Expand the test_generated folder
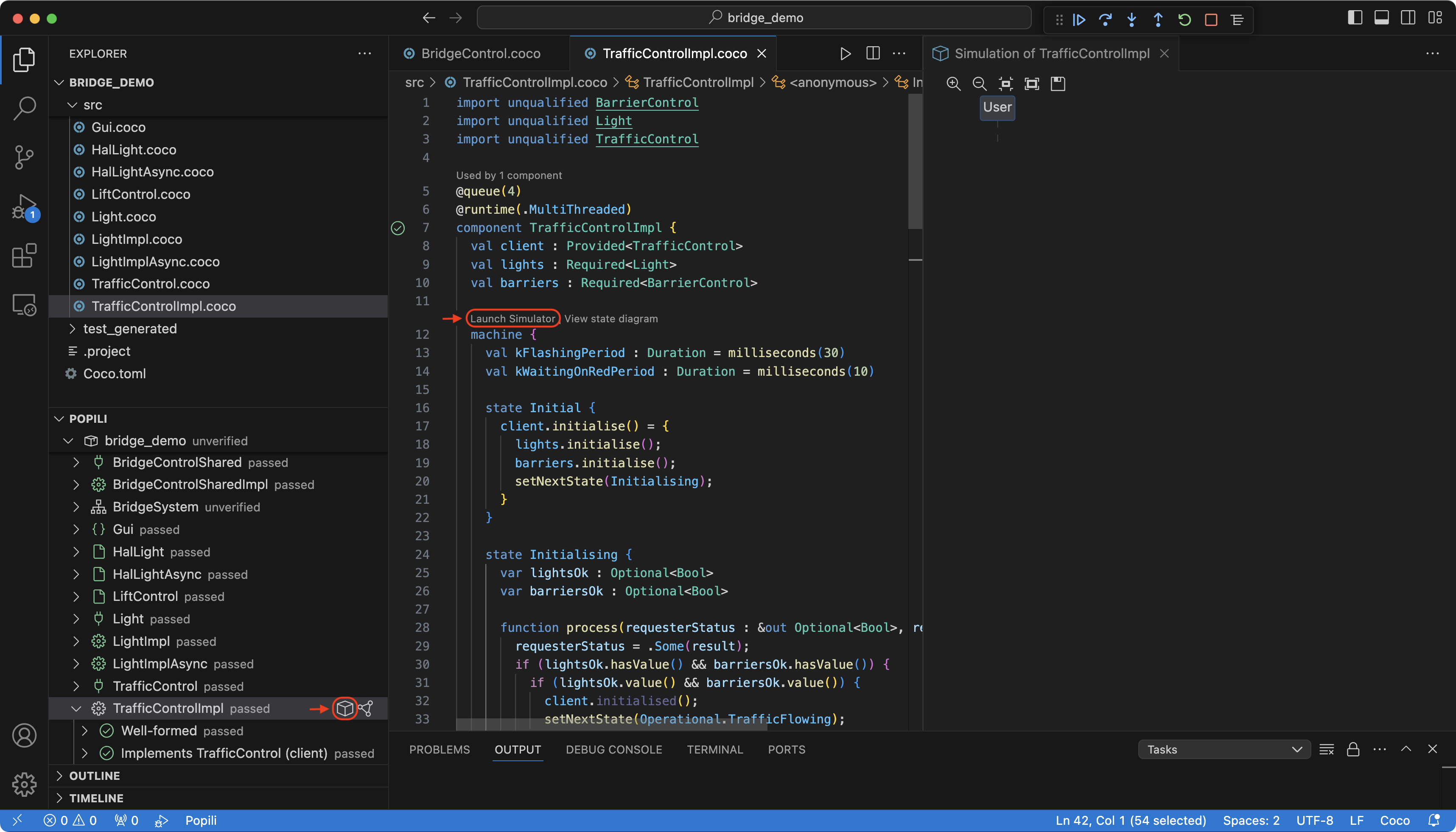Image resolution: width=1456 pixels, height=832 pixels. [x=72, y=329]
